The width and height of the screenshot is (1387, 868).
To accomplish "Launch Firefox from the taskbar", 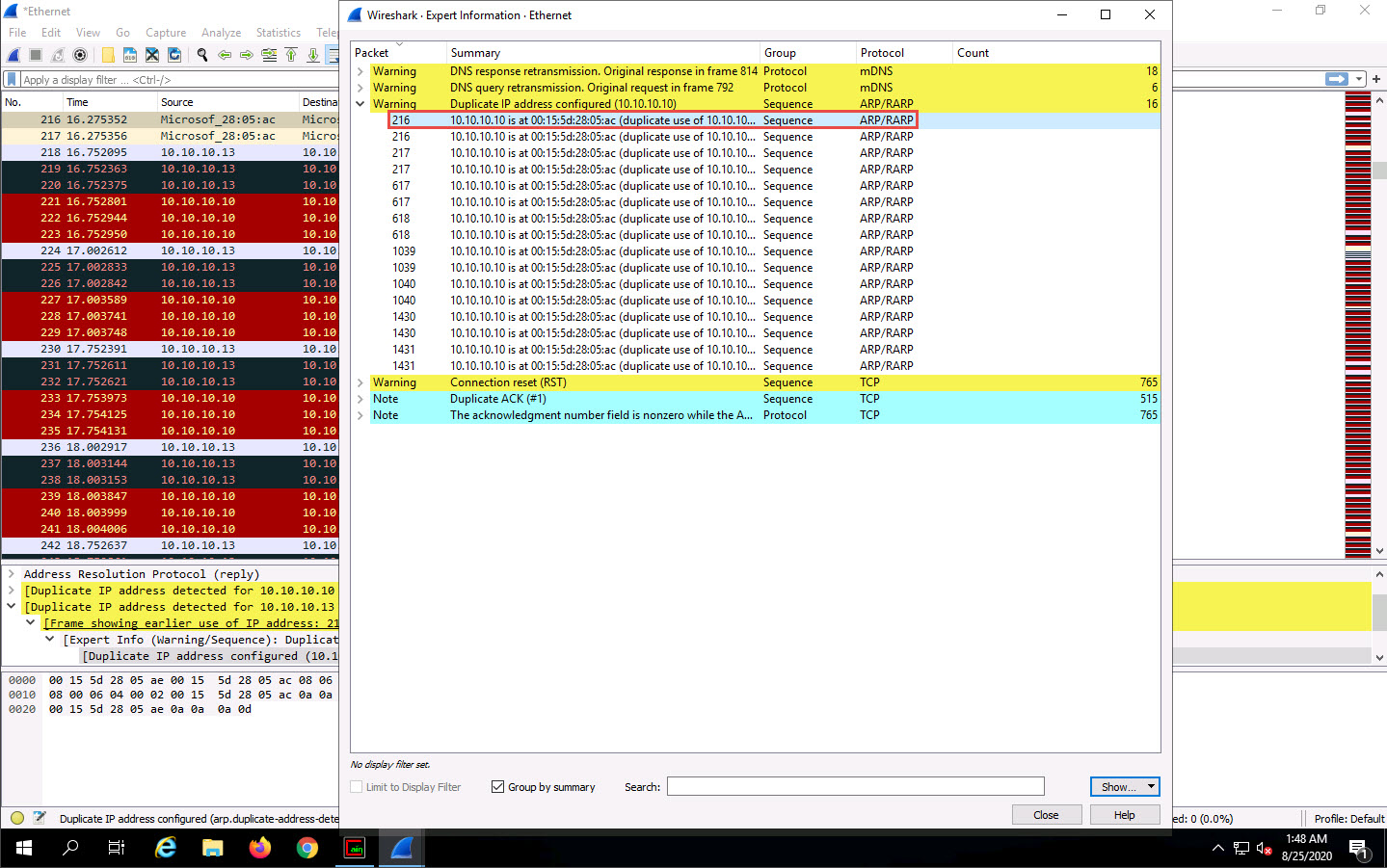I will pos(260,848).
